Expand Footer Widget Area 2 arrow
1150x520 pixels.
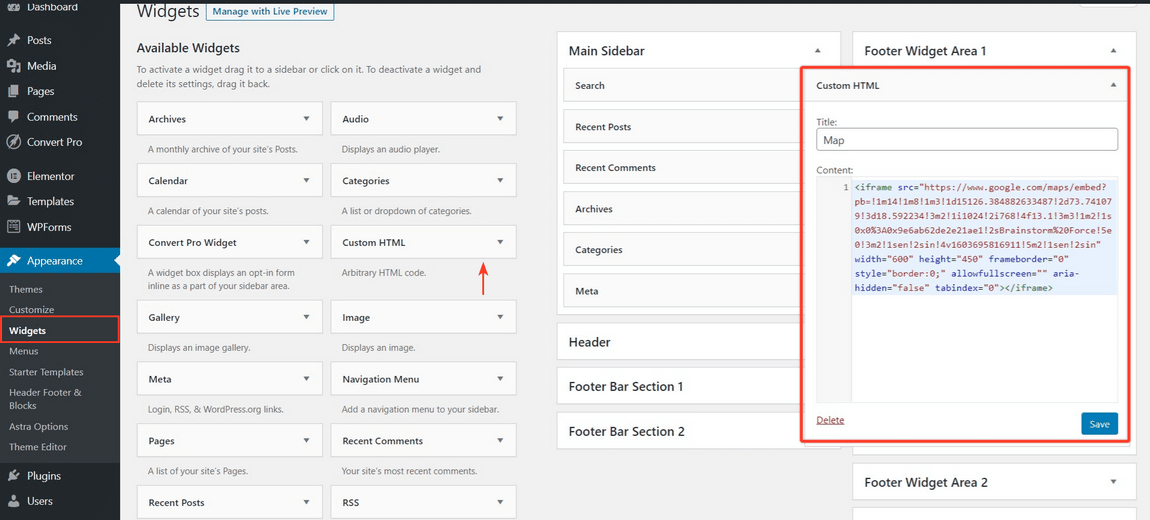coord(1113,482)
